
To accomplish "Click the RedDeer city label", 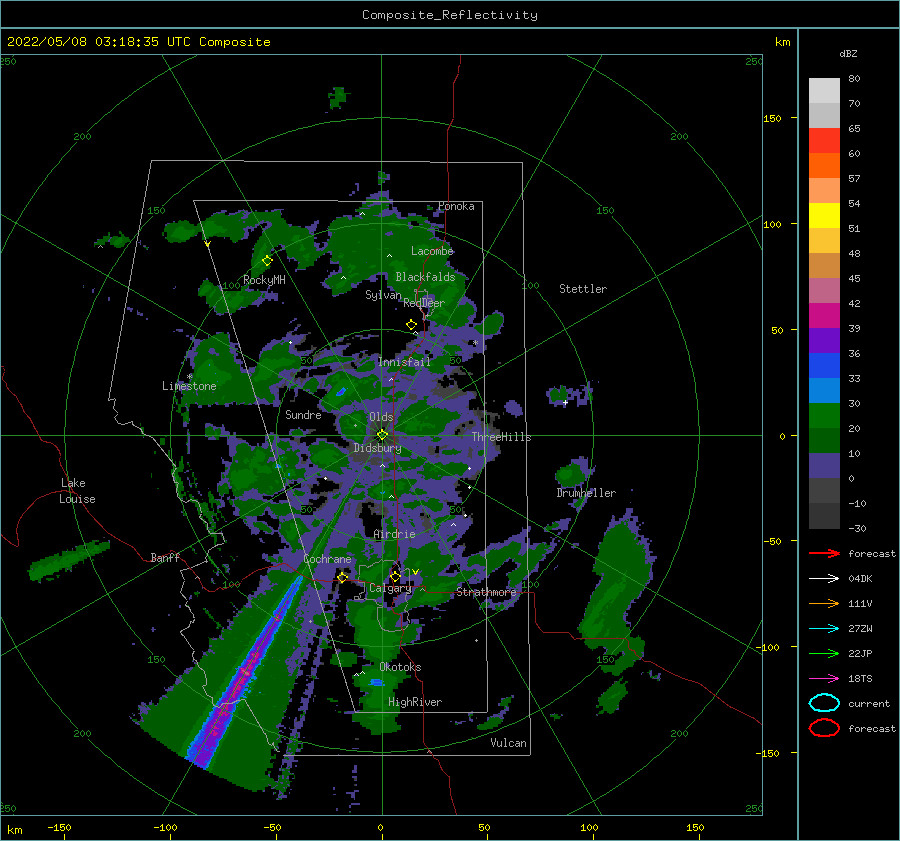I will click(x=424, y=303).
